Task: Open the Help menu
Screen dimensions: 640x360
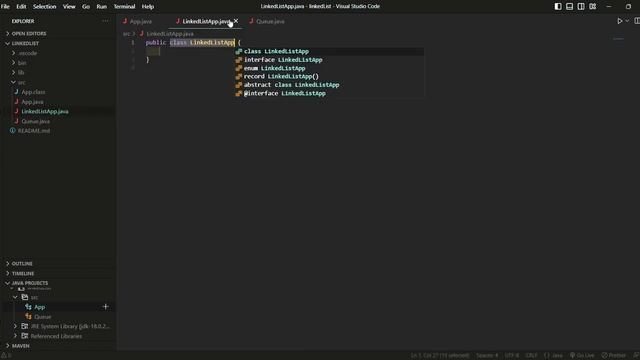Action: click(x=148, y=7)
